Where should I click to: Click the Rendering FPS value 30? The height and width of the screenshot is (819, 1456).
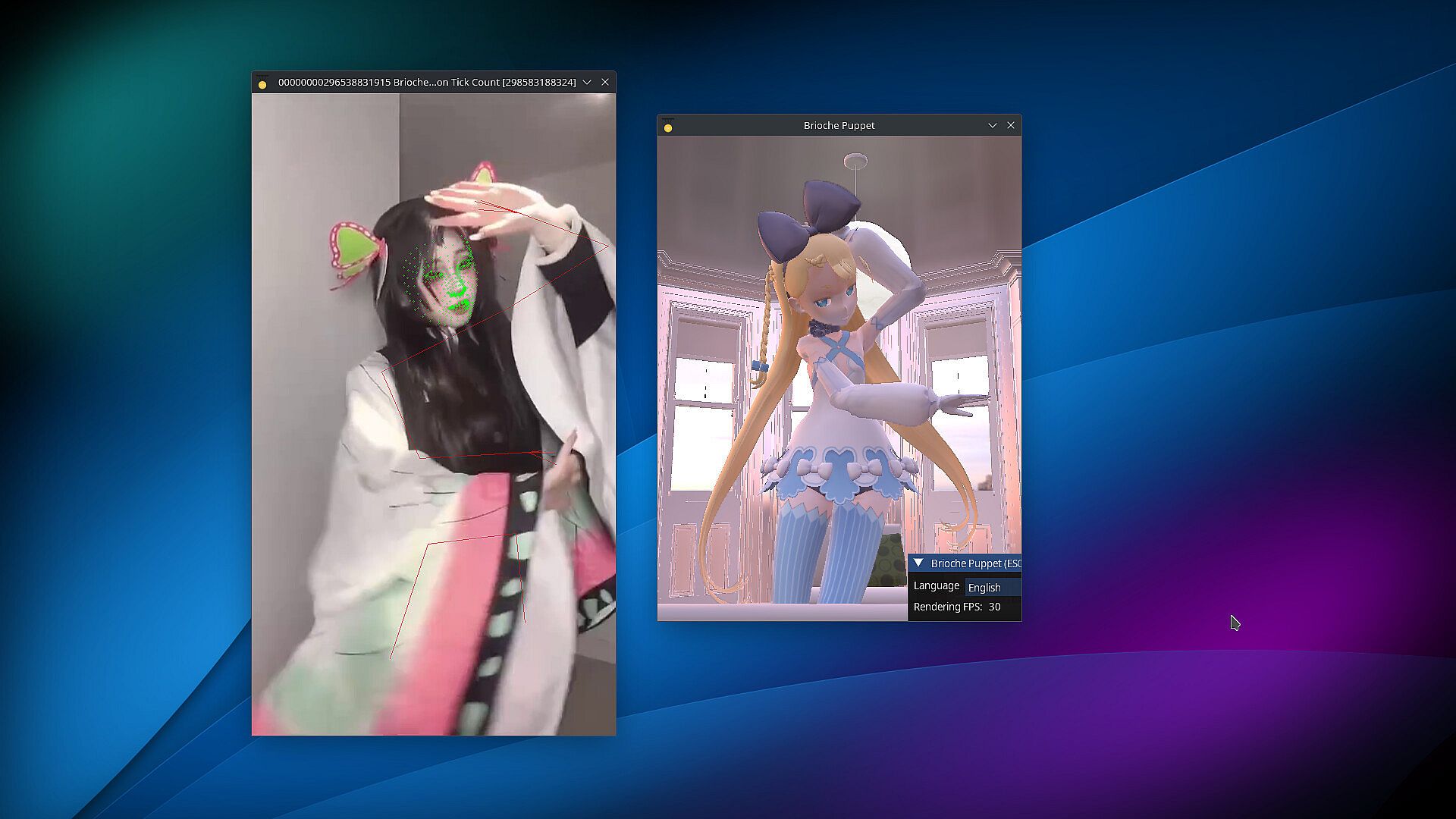[994, 607]
